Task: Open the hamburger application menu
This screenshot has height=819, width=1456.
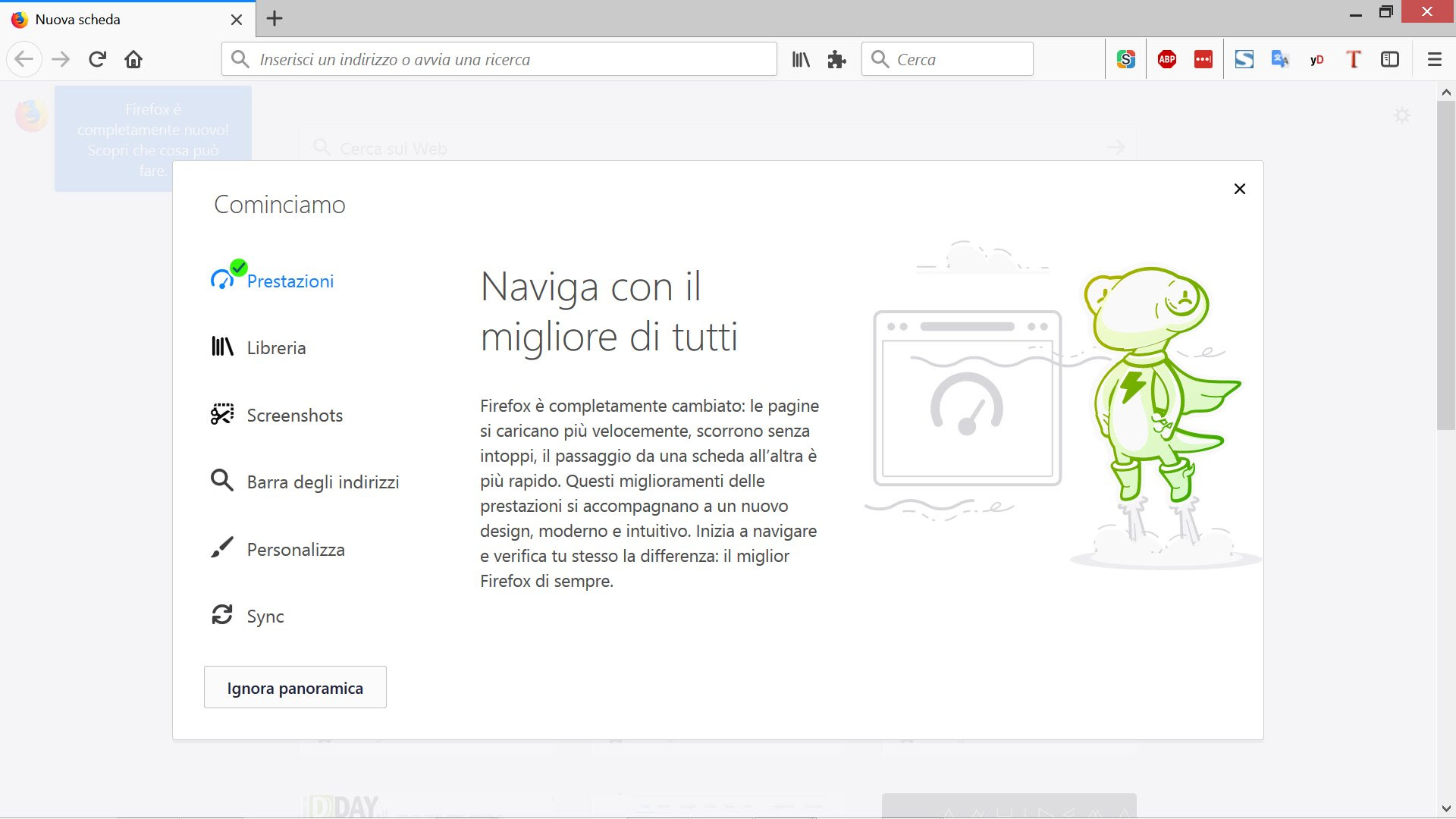Action: click(x=1434, y=59)
